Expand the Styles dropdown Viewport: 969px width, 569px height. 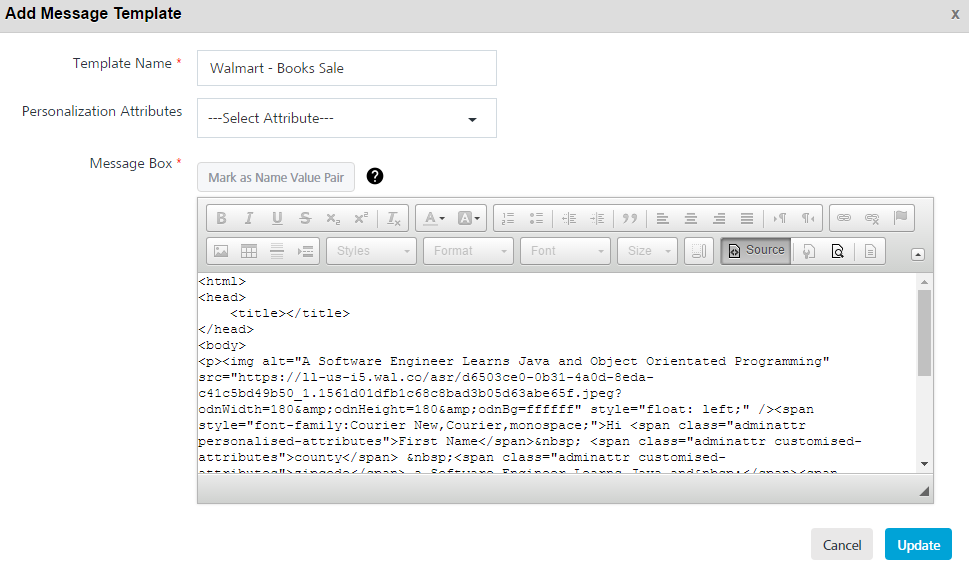(x=371, y=251)
